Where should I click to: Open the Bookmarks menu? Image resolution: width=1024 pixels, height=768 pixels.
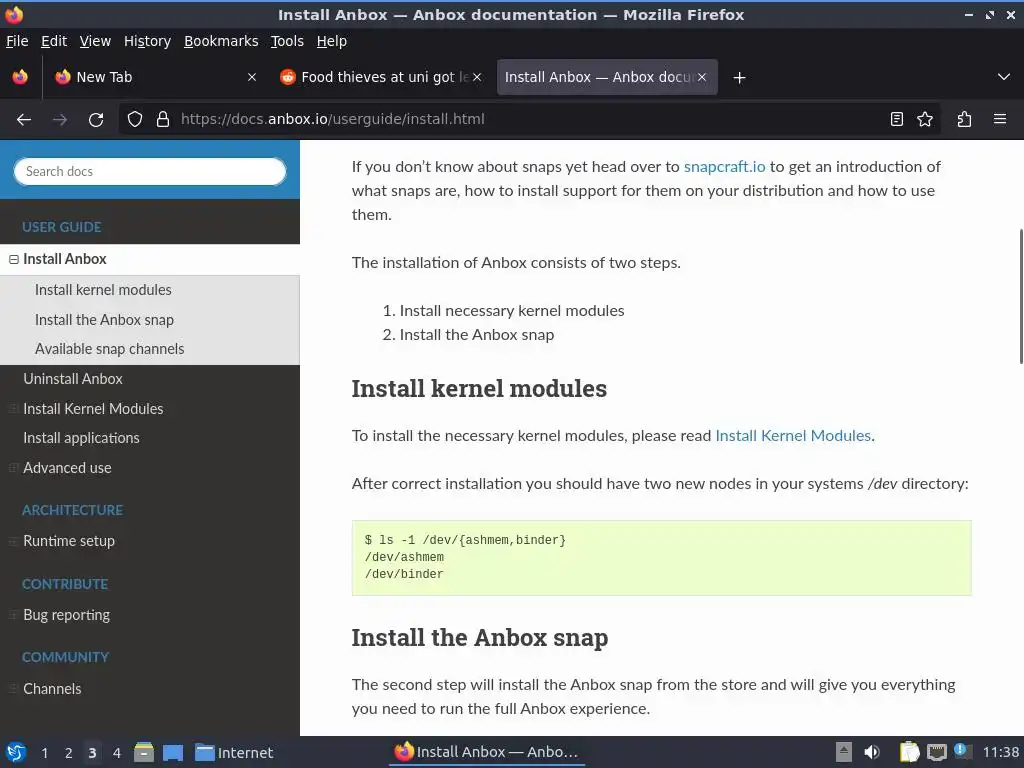pos(221,41)
